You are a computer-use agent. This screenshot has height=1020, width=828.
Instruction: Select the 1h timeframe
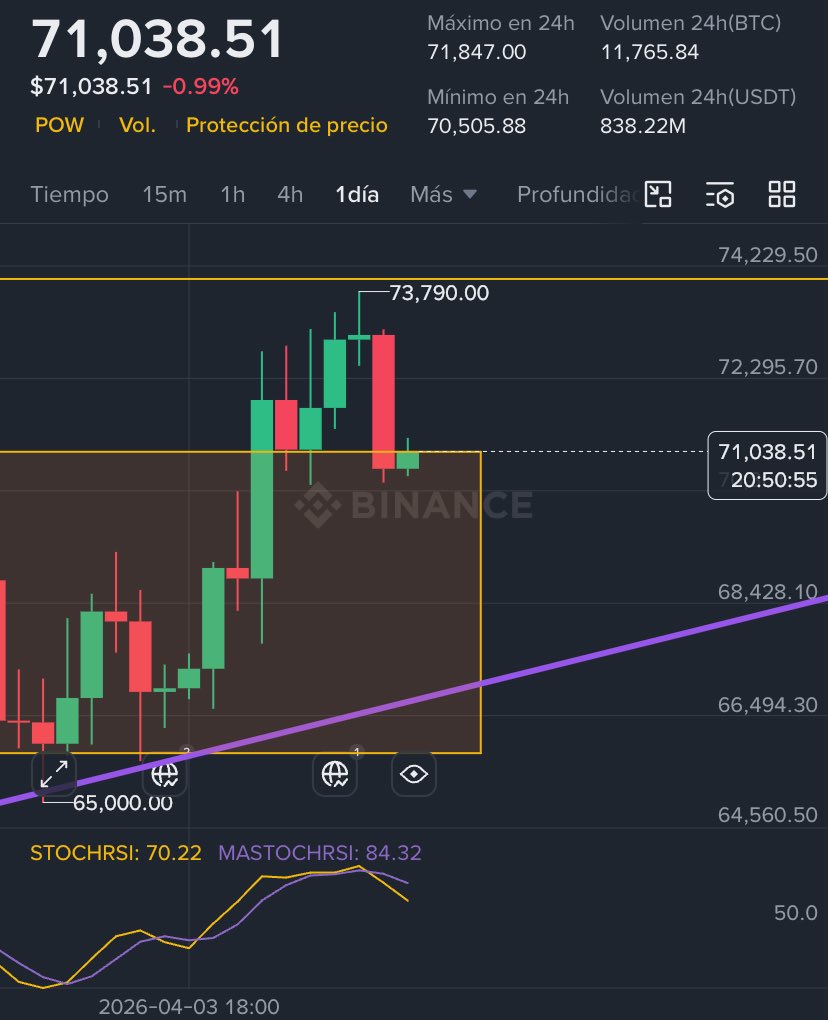(233, 194)
